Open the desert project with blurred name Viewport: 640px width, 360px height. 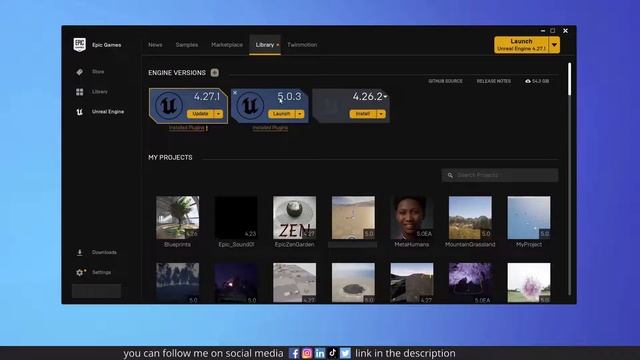tap(353, 218)
